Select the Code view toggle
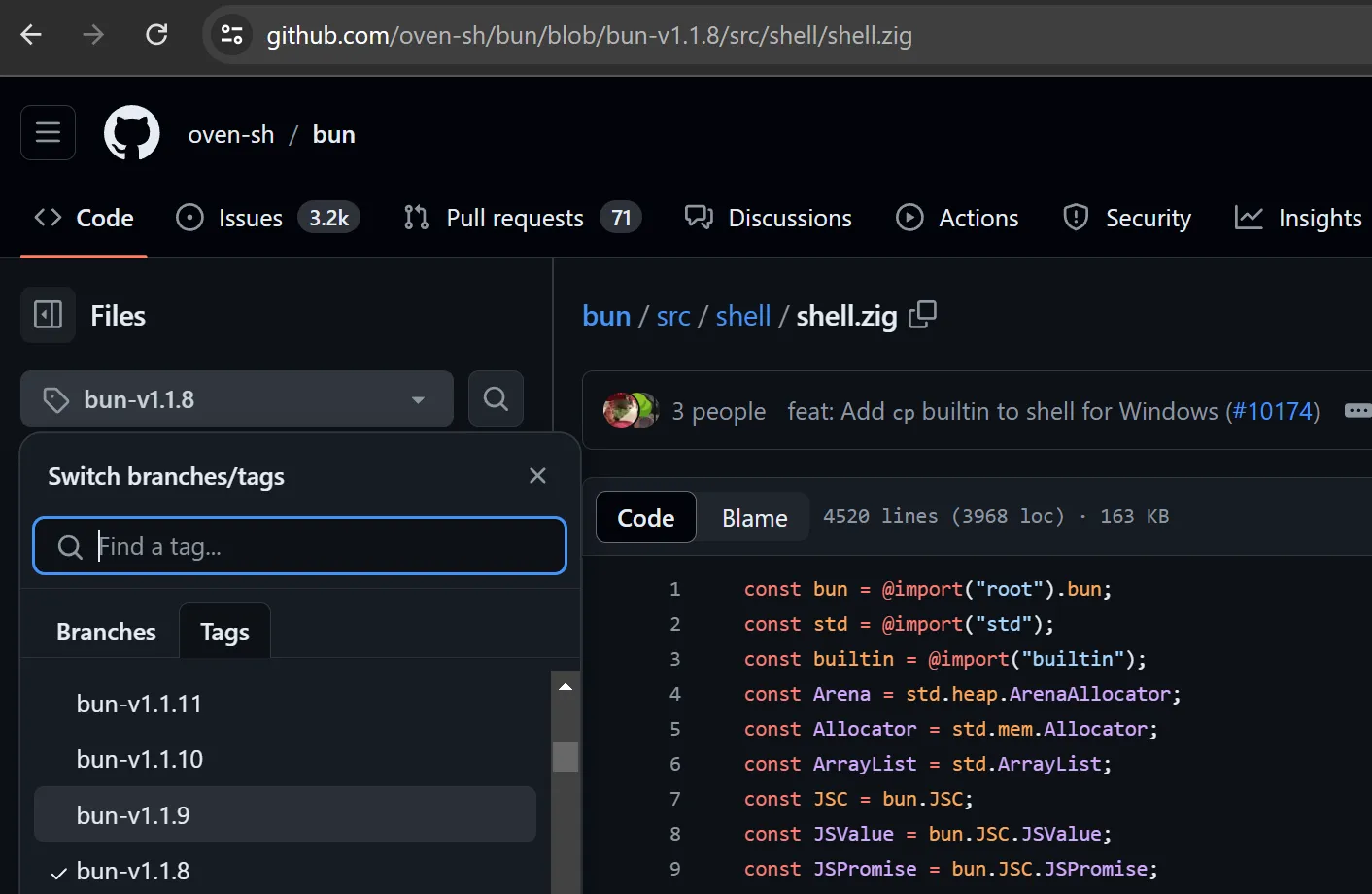 point(645,518)
